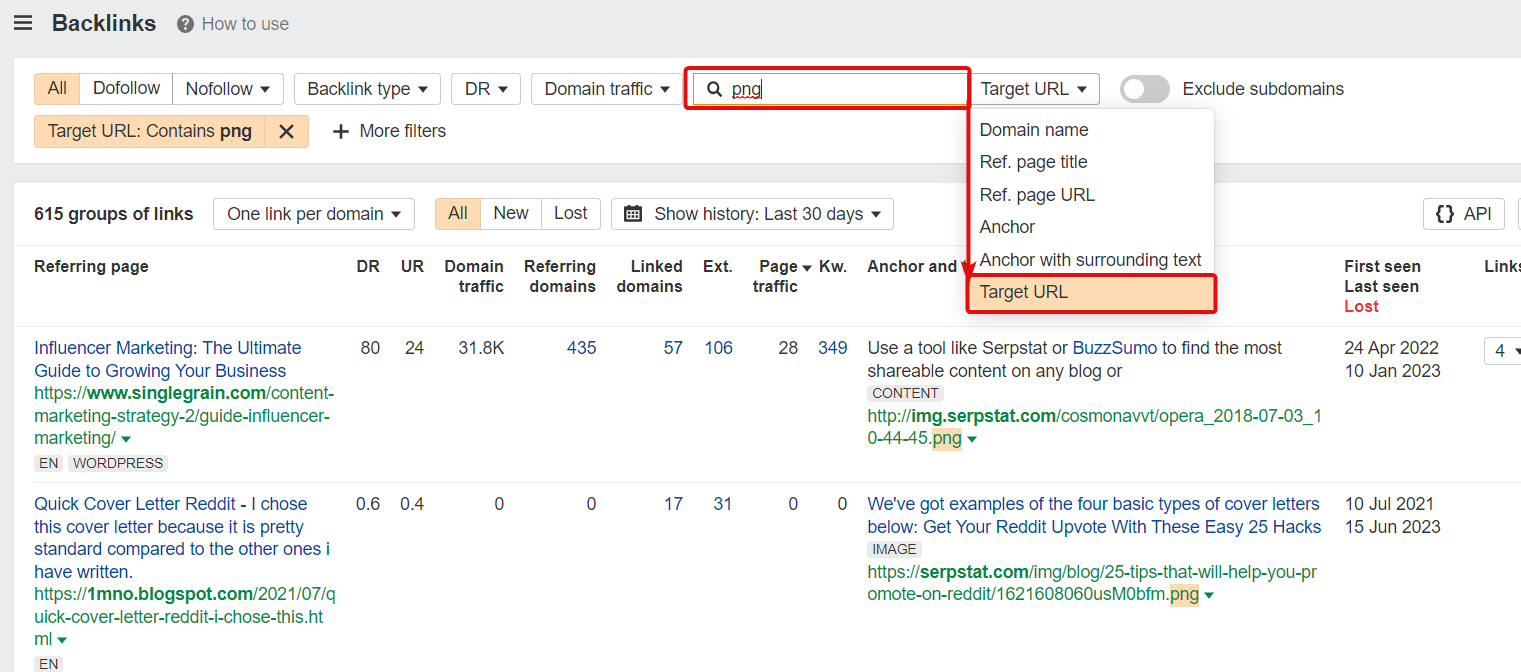The image size is (1521, 672).
Task: Click referring domains value 435
Action: click(581, 348)
